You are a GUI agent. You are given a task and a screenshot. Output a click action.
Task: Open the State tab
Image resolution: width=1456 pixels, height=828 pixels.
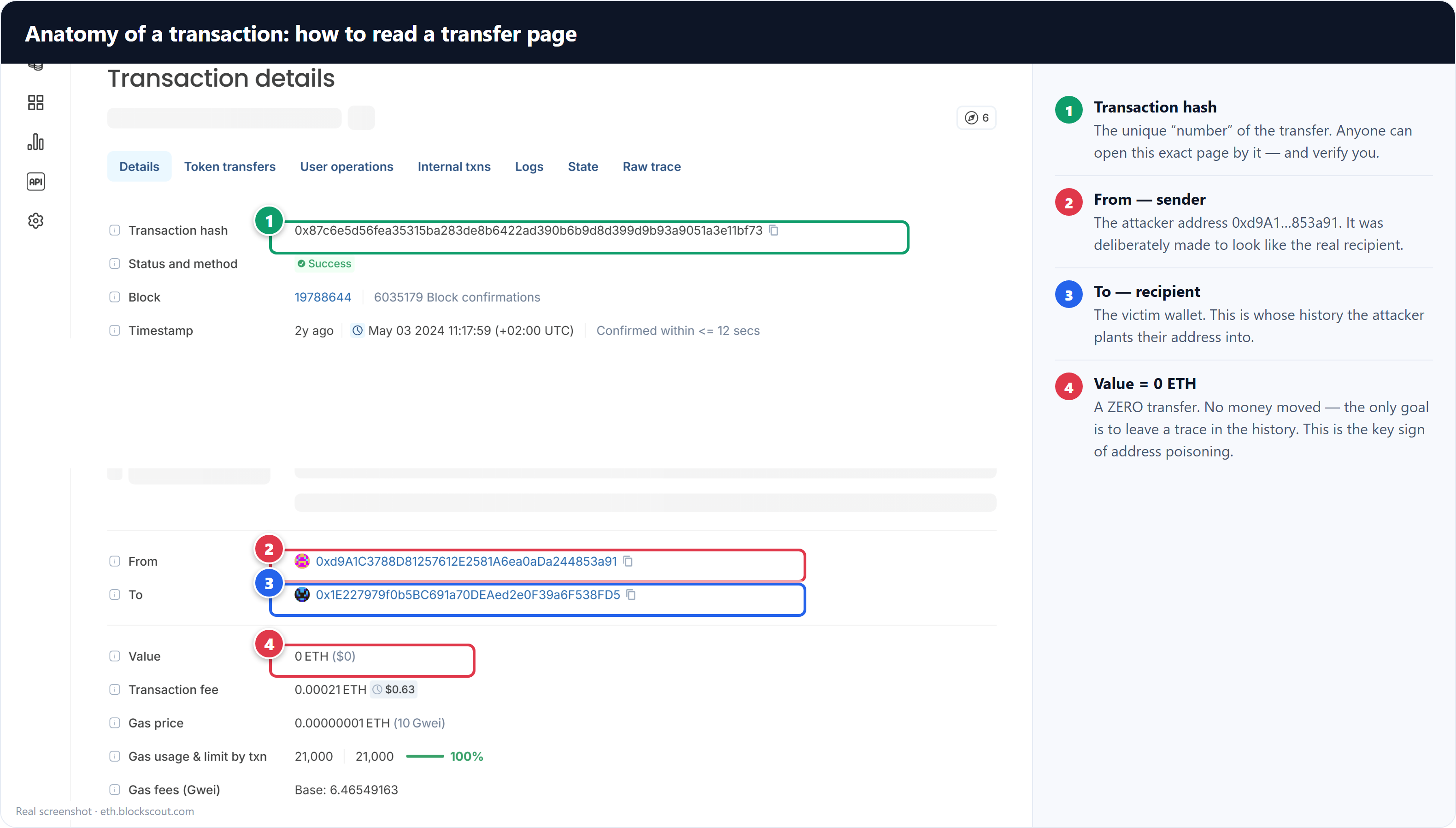click(583, 166)
